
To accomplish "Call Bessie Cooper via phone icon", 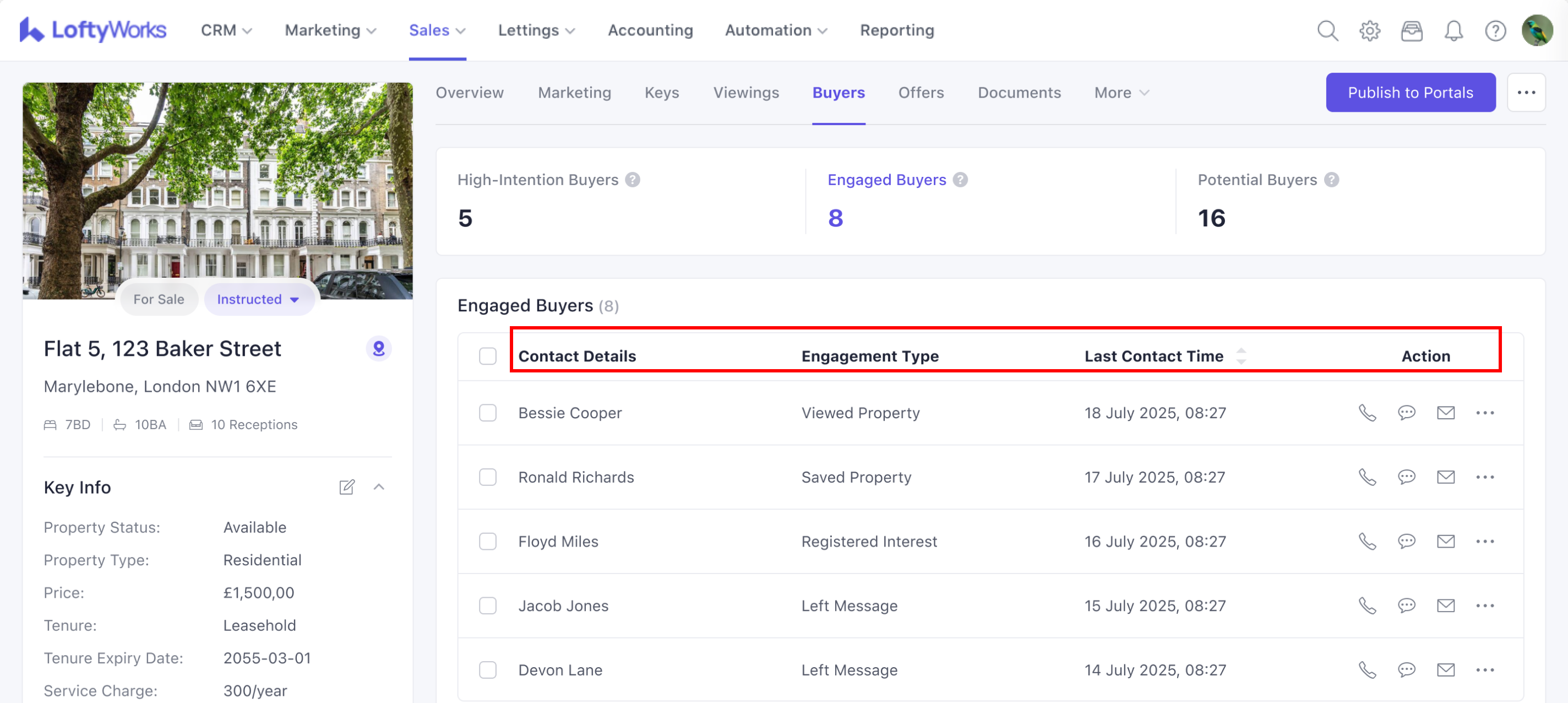I will point(1366,413).
